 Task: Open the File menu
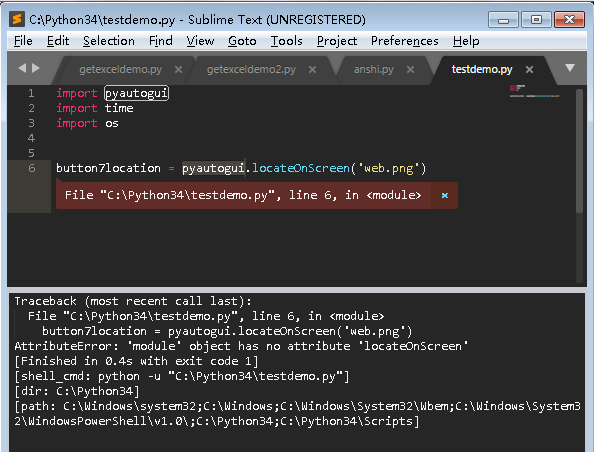point(23,41)
